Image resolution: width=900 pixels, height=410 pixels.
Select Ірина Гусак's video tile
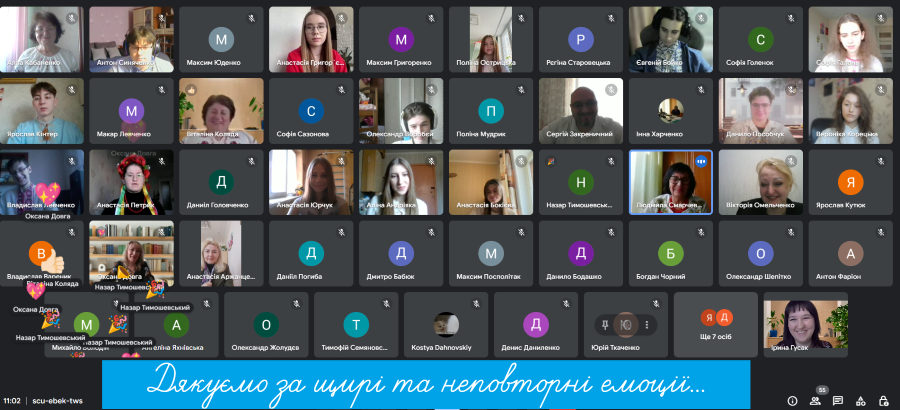pyautogui.click(x=806, y=324)
